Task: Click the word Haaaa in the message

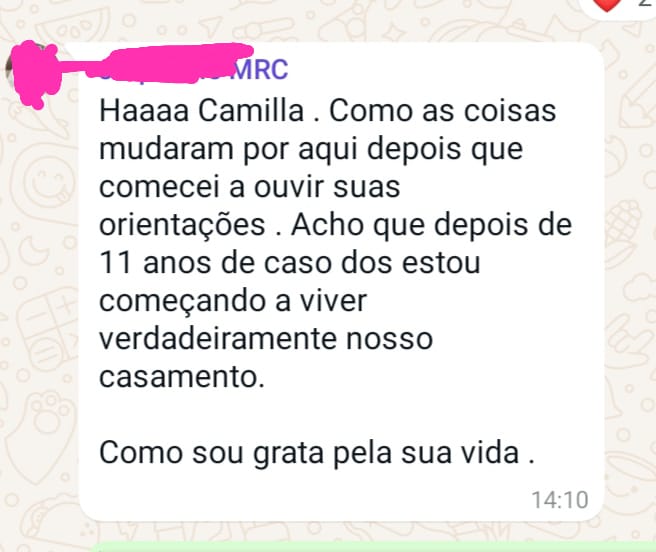Action: pos(144,111)
